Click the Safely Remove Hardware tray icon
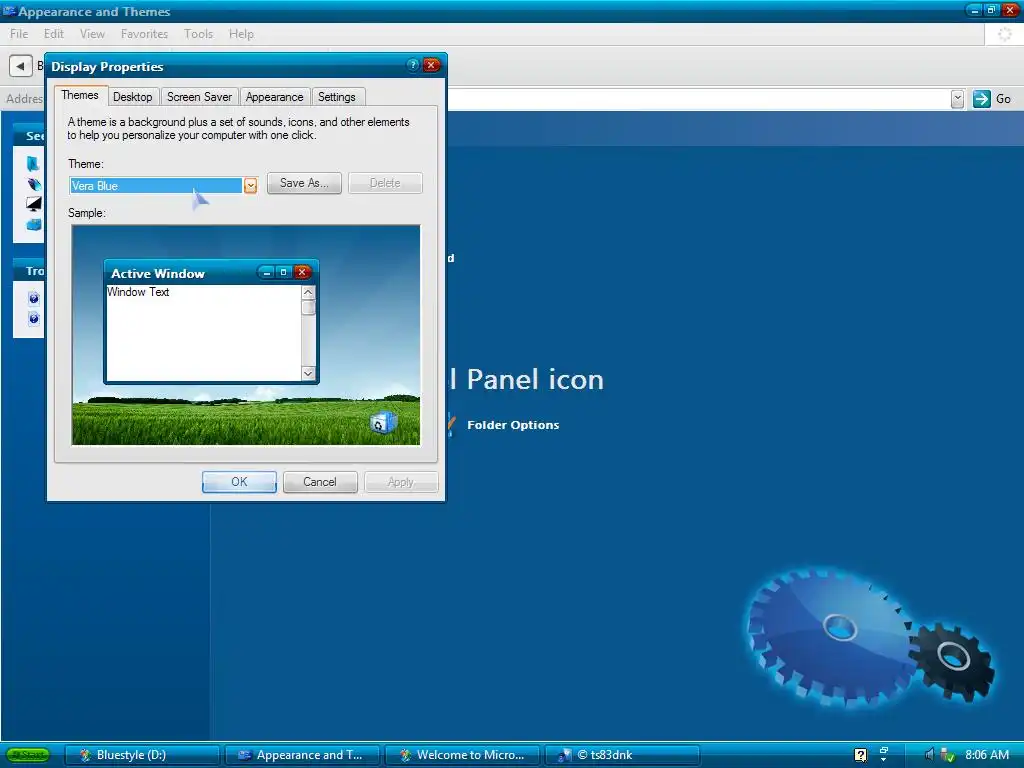 (x=947, y=756)
